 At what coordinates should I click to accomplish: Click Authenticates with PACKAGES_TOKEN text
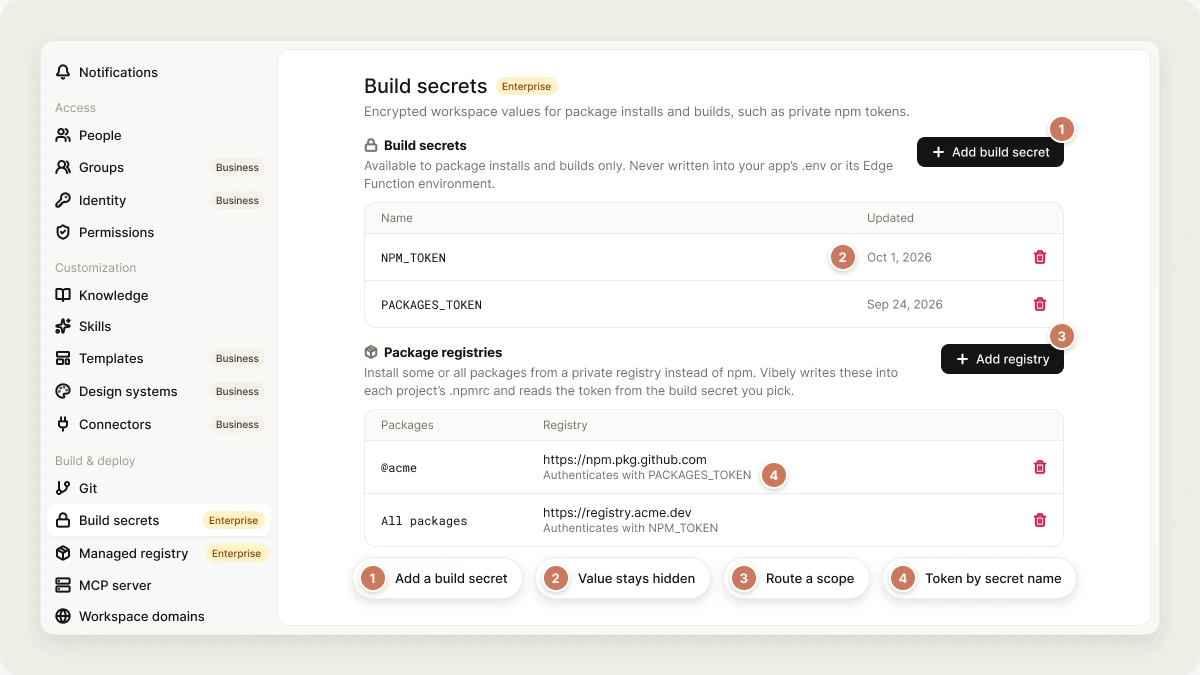[647, 475]
